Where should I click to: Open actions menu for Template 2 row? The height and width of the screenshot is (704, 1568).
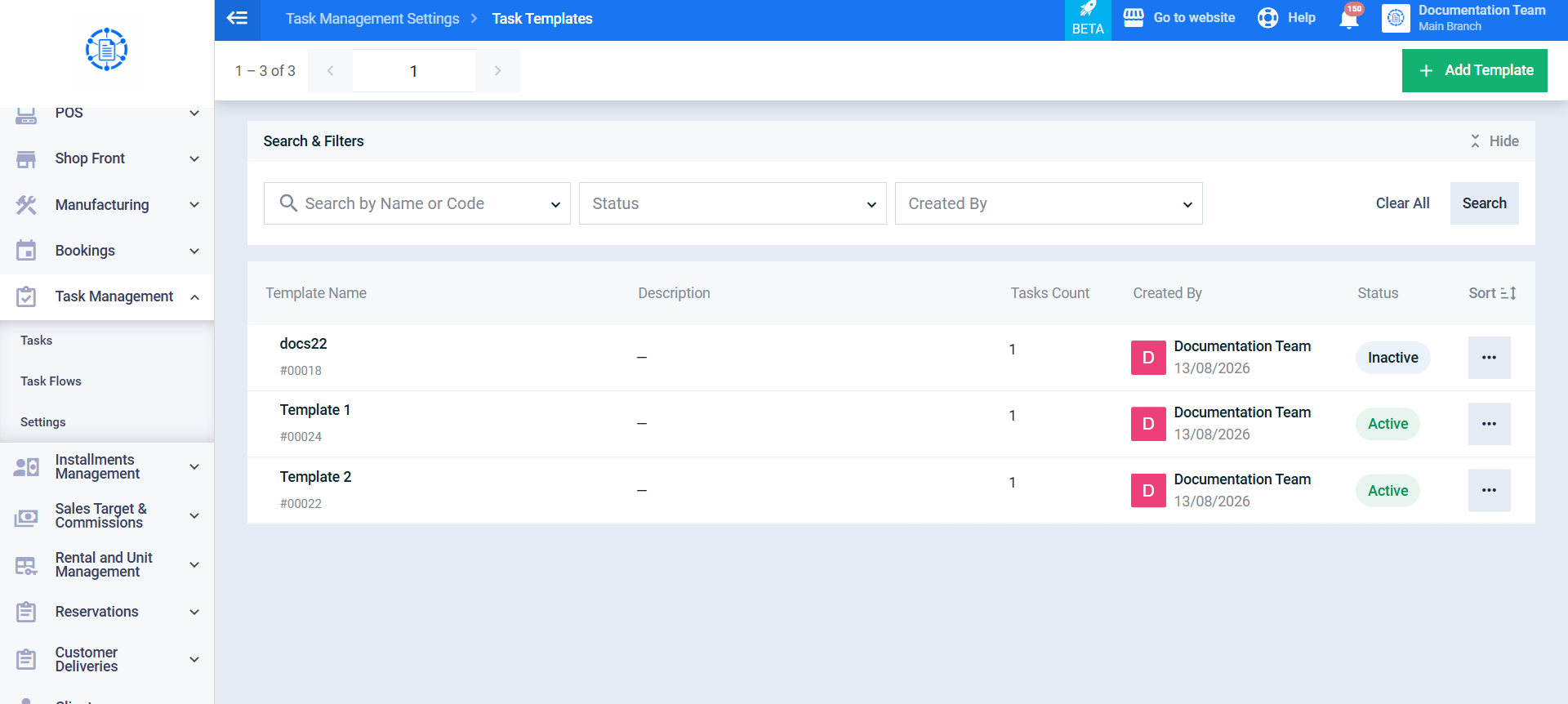(x=1489, y=490)
